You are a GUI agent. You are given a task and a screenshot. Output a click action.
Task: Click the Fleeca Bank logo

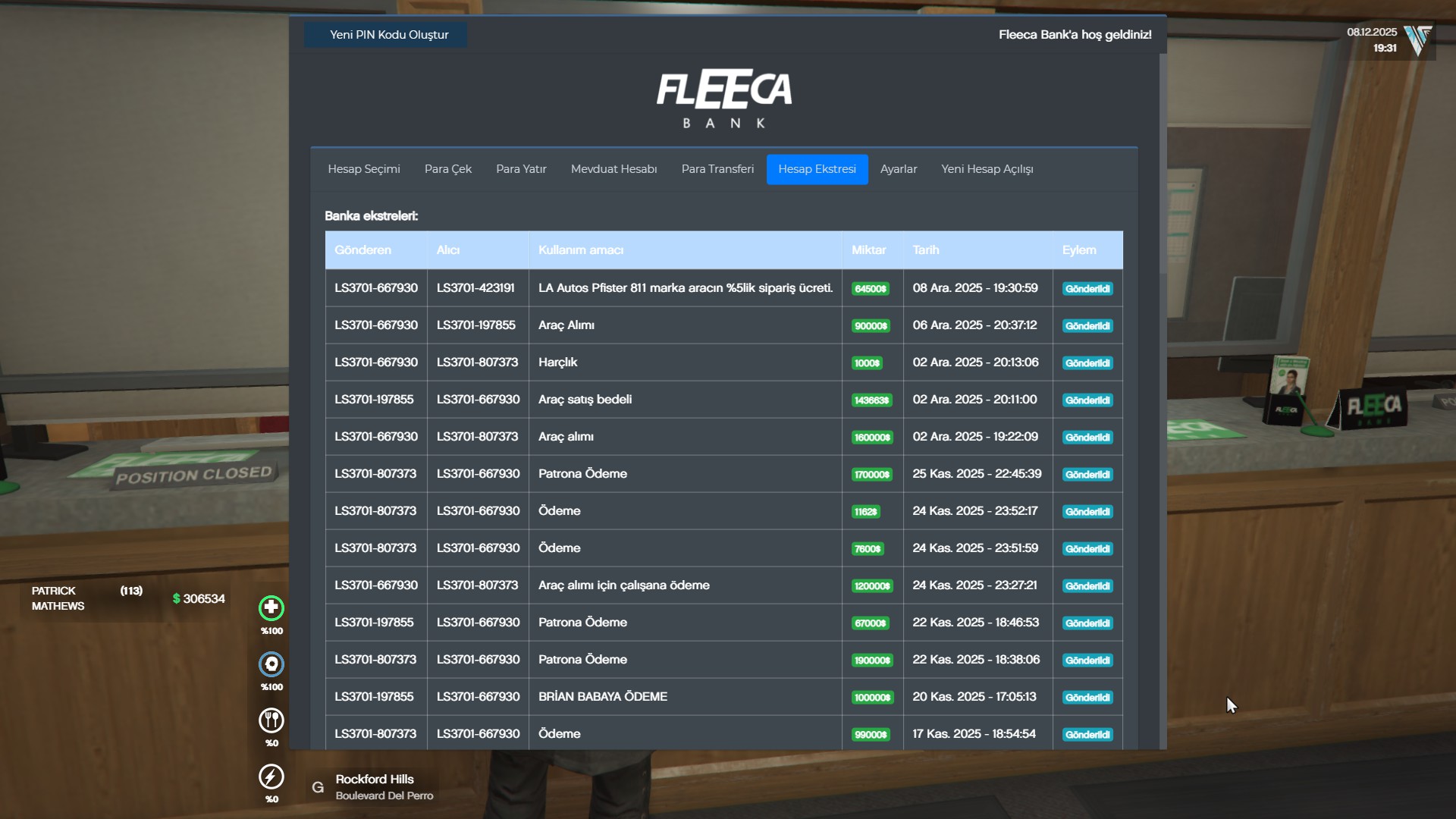(724, 99)
